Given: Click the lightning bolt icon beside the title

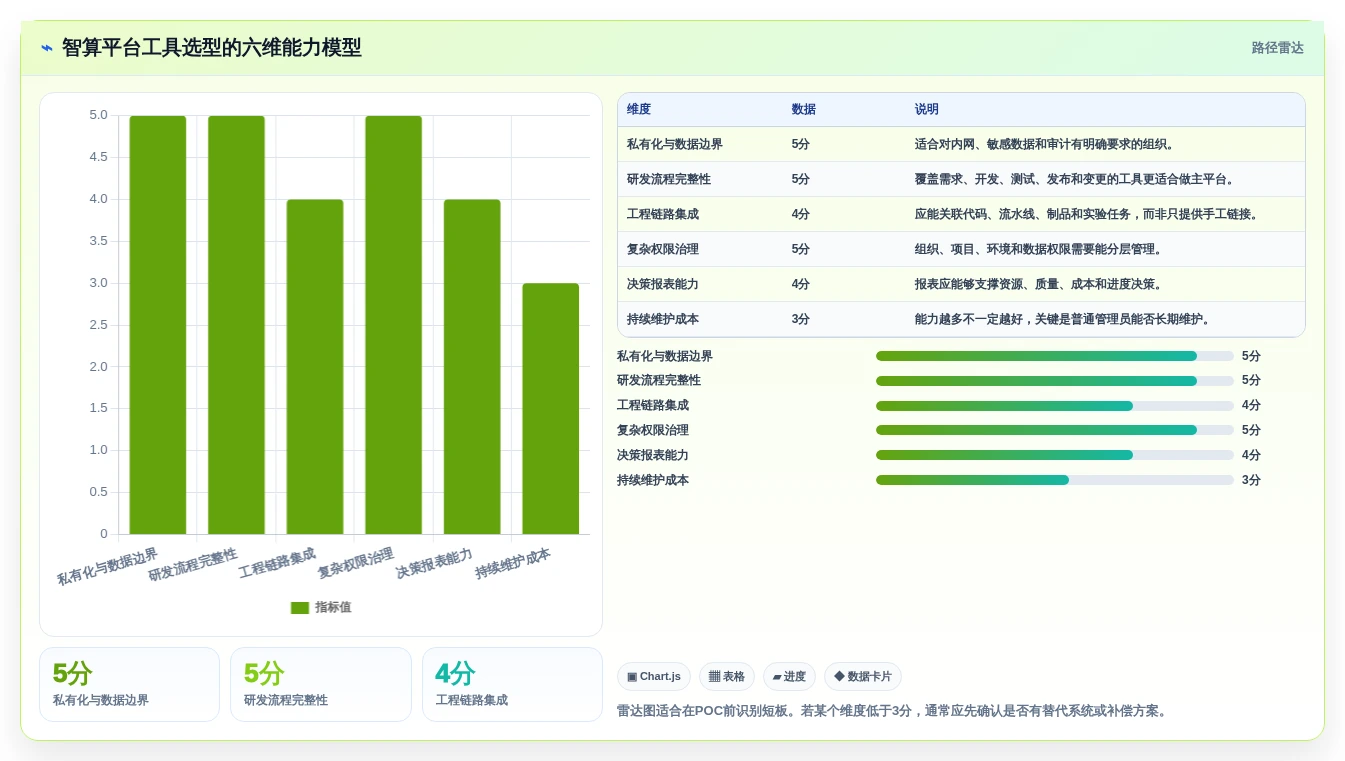Looking at the screenshot, I should [x=47, y=48].
